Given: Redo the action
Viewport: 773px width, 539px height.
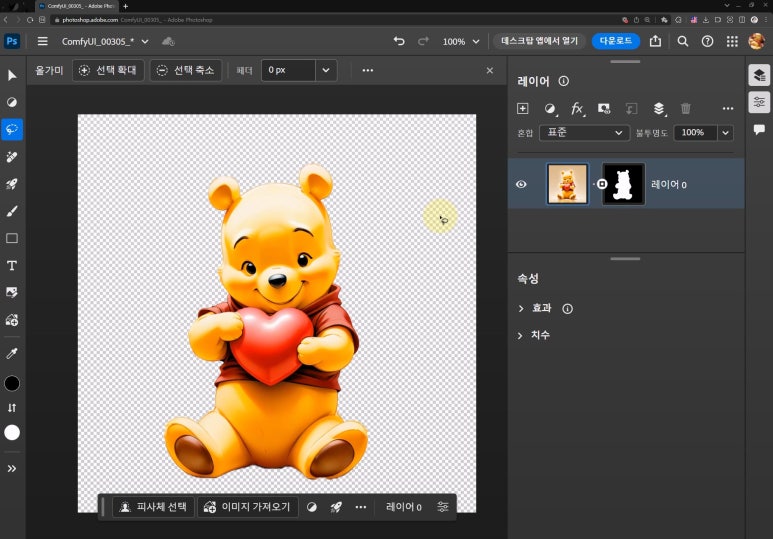Looking at the screenshot, I should [423, 41].
